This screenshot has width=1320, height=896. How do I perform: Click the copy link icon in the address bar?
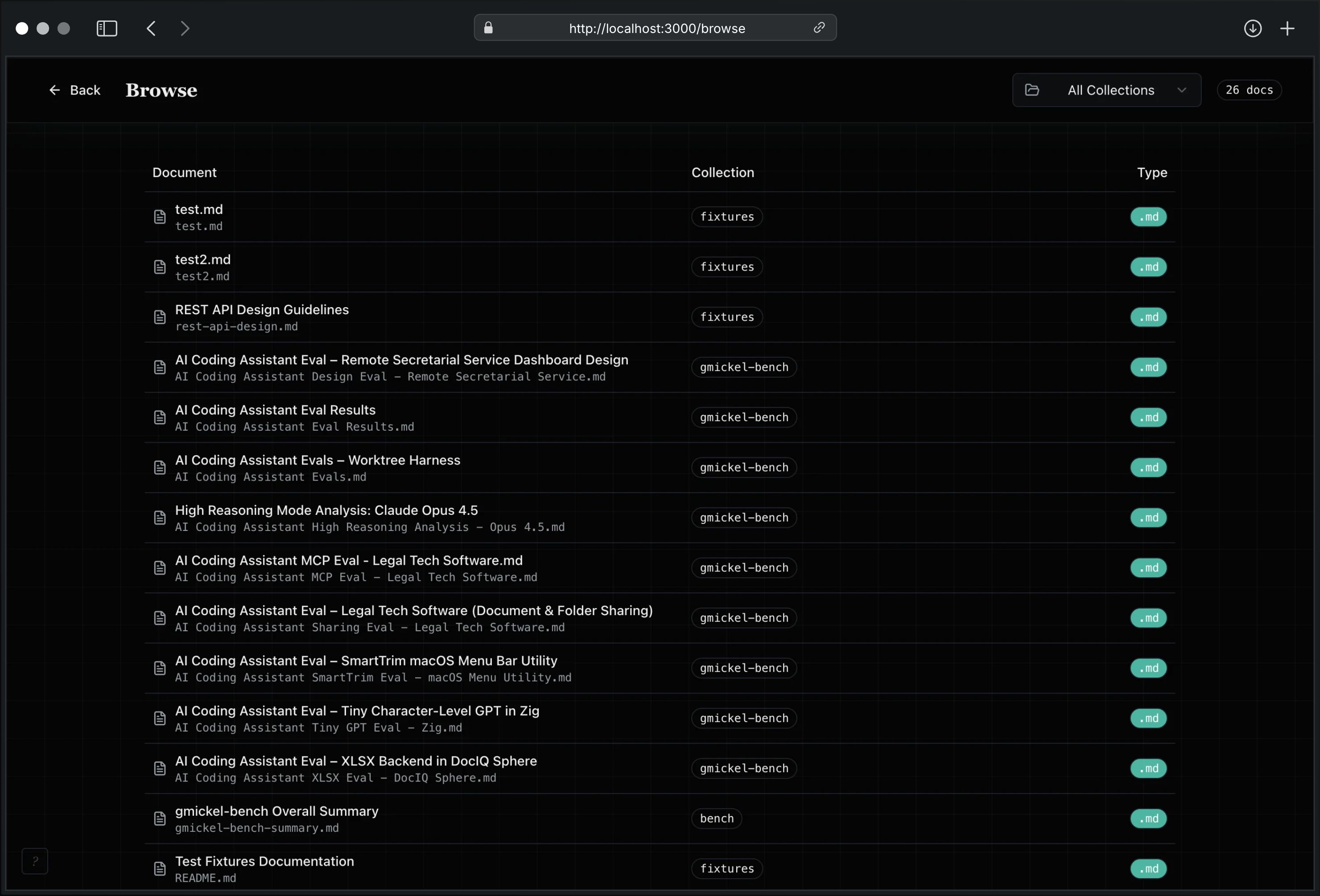click(818, 28)
